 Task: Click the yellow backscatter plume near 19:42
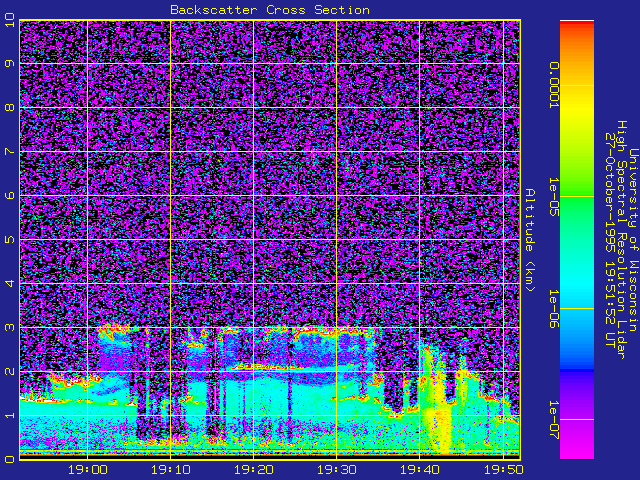[438, 404]
